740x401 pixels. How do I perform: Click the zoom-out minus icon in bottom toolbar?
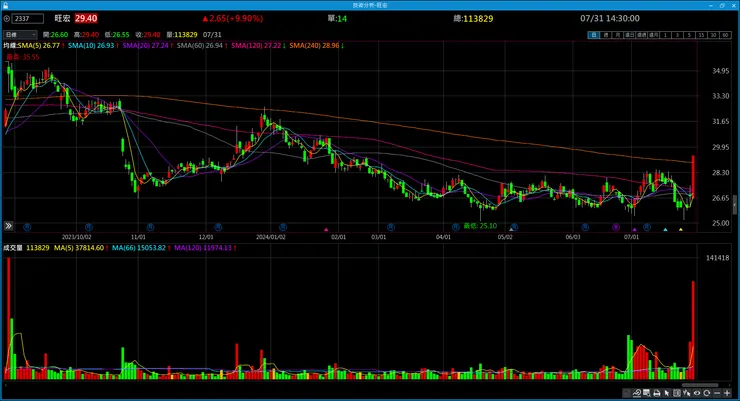pyautogui.click(x=717, y=393)
